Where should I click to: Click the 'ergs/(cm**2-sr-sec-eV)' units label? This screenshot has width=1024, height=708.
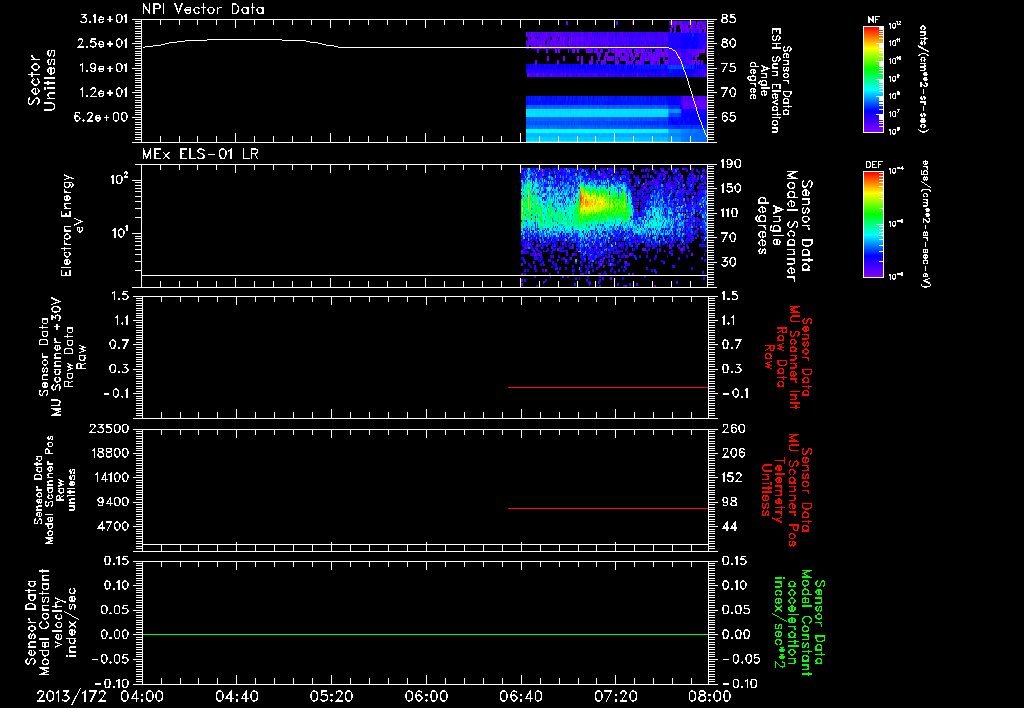tap(925, 224)
